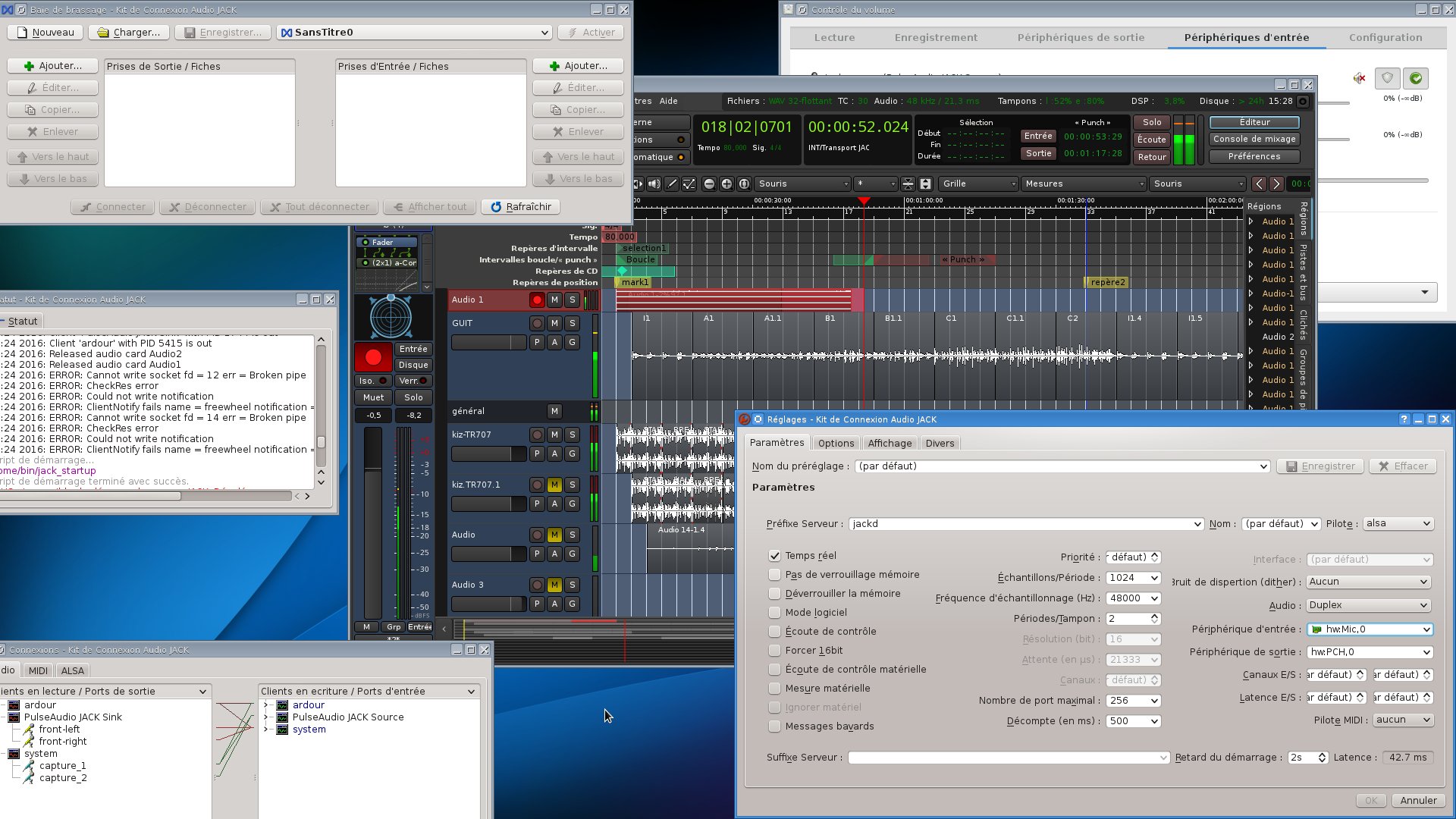Check Messages bavards option
Image resolution: width=1456 pixels, height=819 pixels.
coord(774,726)
